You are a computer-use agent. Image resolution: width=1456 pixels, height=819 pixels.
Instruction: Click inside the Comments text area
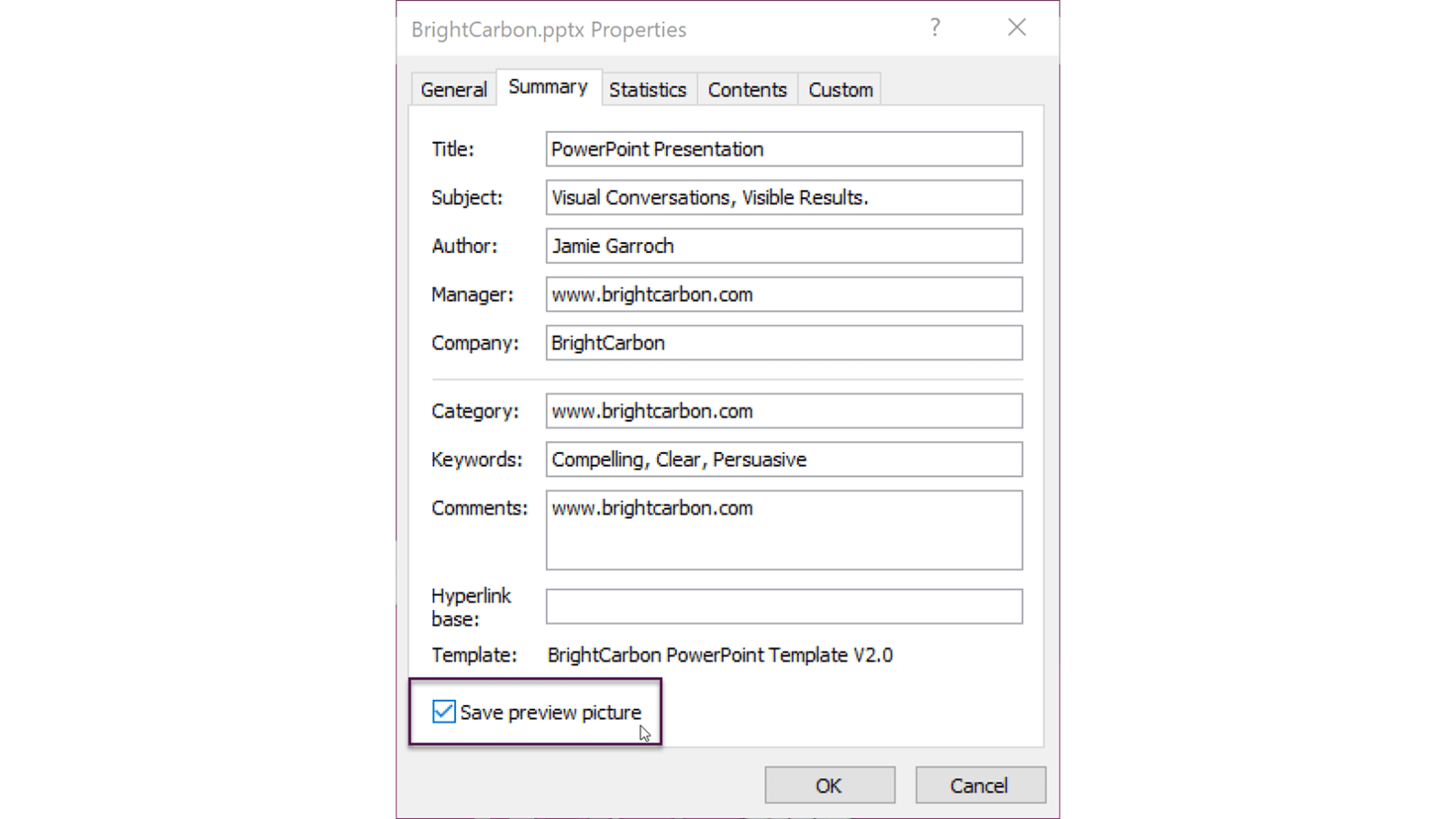[x=784, y=530]
